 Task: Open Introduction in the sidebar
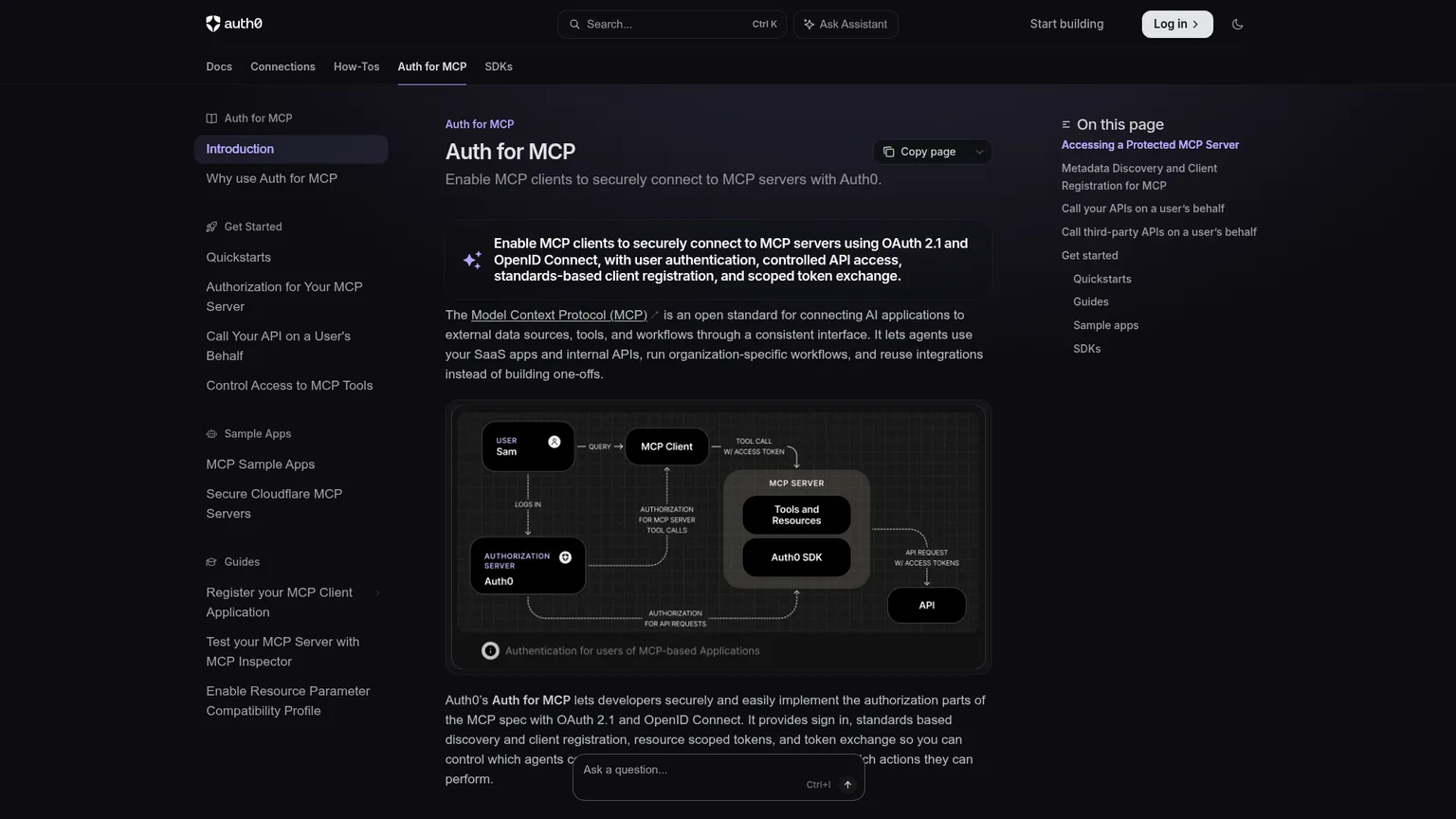[291, 149]
